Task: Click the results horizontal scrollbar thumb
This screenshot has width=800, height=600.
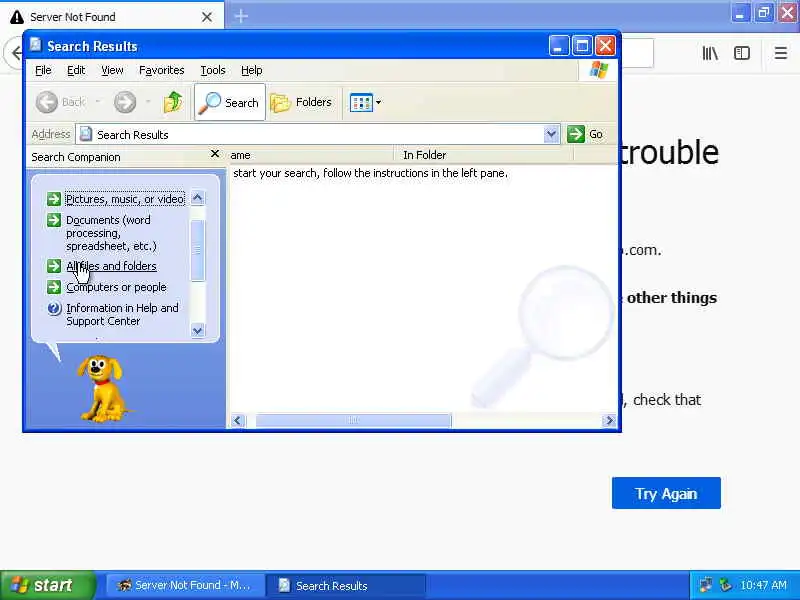Action: pyautogui.click(x=353, y=421)
